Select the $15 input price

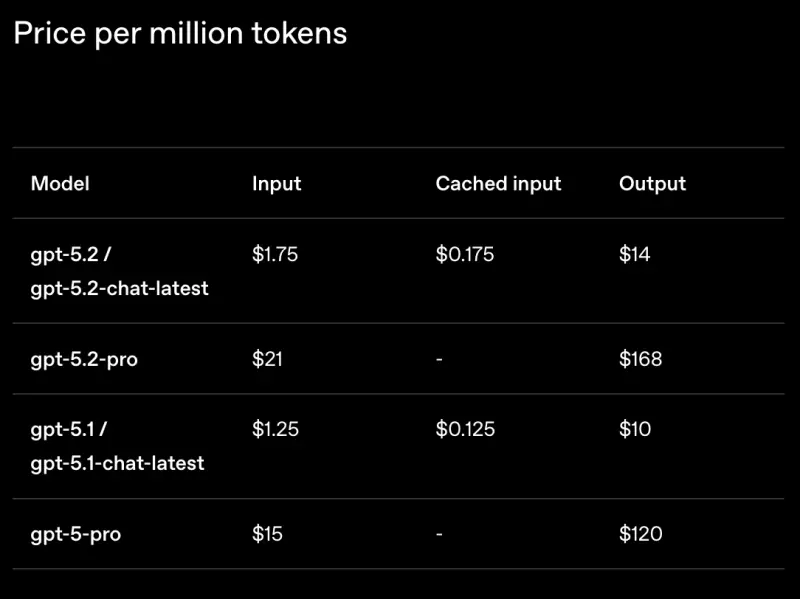267,534
